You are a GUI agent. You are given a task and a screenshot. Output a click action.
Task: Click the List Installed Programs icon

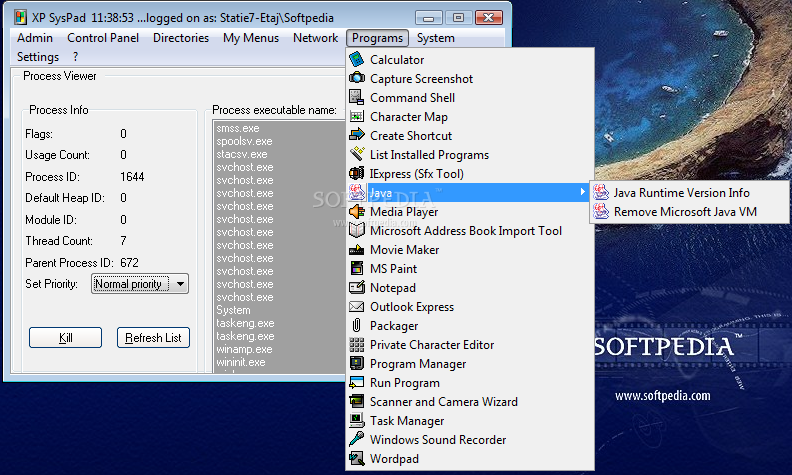pos(357,155)
